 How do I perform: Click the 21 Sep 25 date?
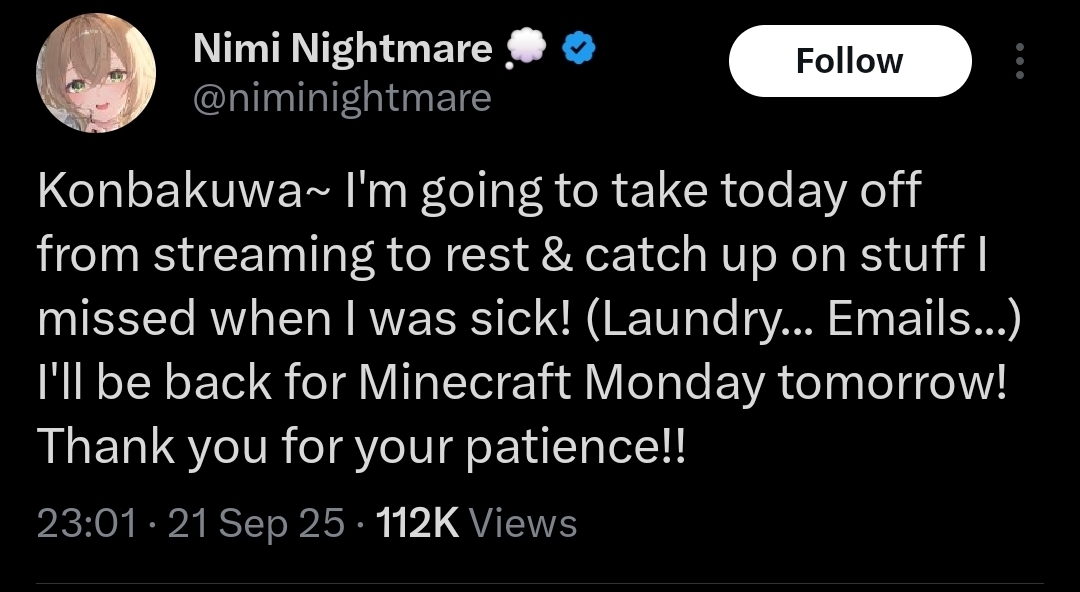(x=256, y=523)
